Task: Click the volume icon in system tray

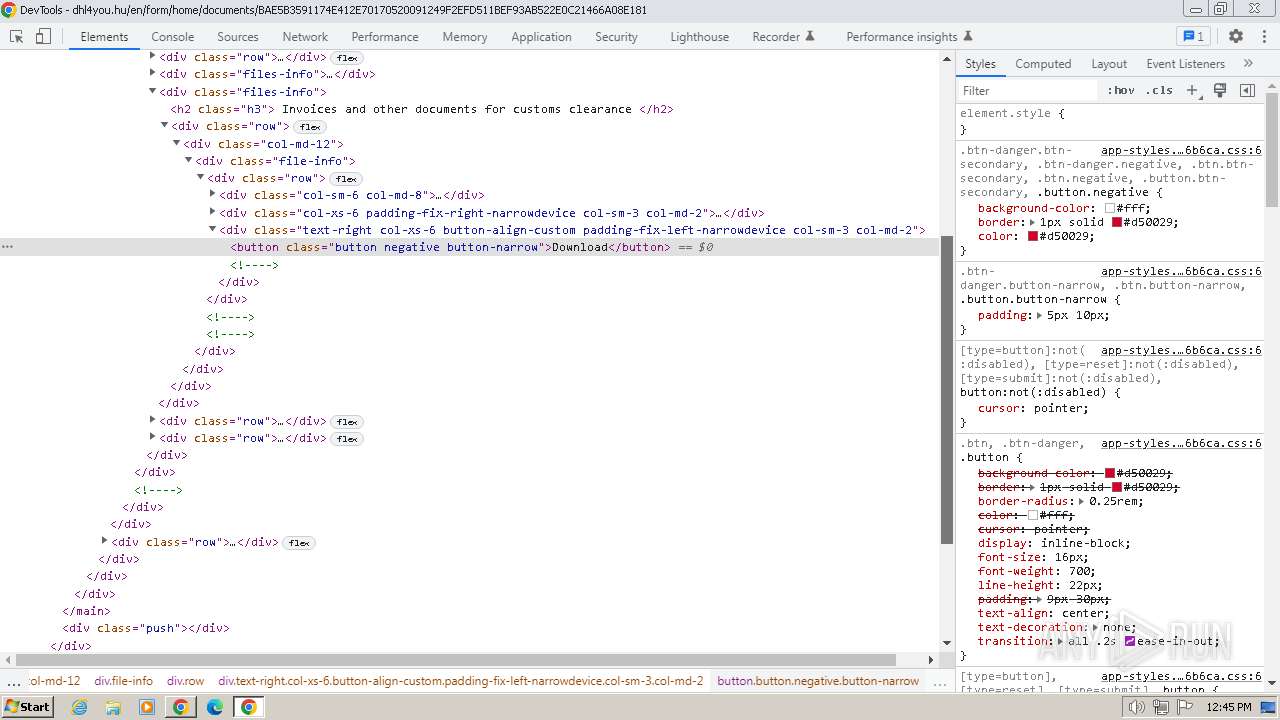Action: click(1137, 707)
